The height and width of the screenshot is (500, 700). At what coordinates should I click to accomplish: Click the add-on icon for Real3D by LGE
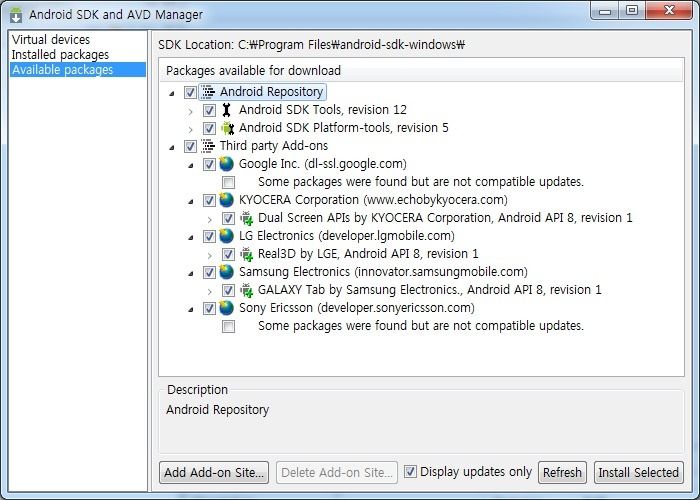[246, 254]
